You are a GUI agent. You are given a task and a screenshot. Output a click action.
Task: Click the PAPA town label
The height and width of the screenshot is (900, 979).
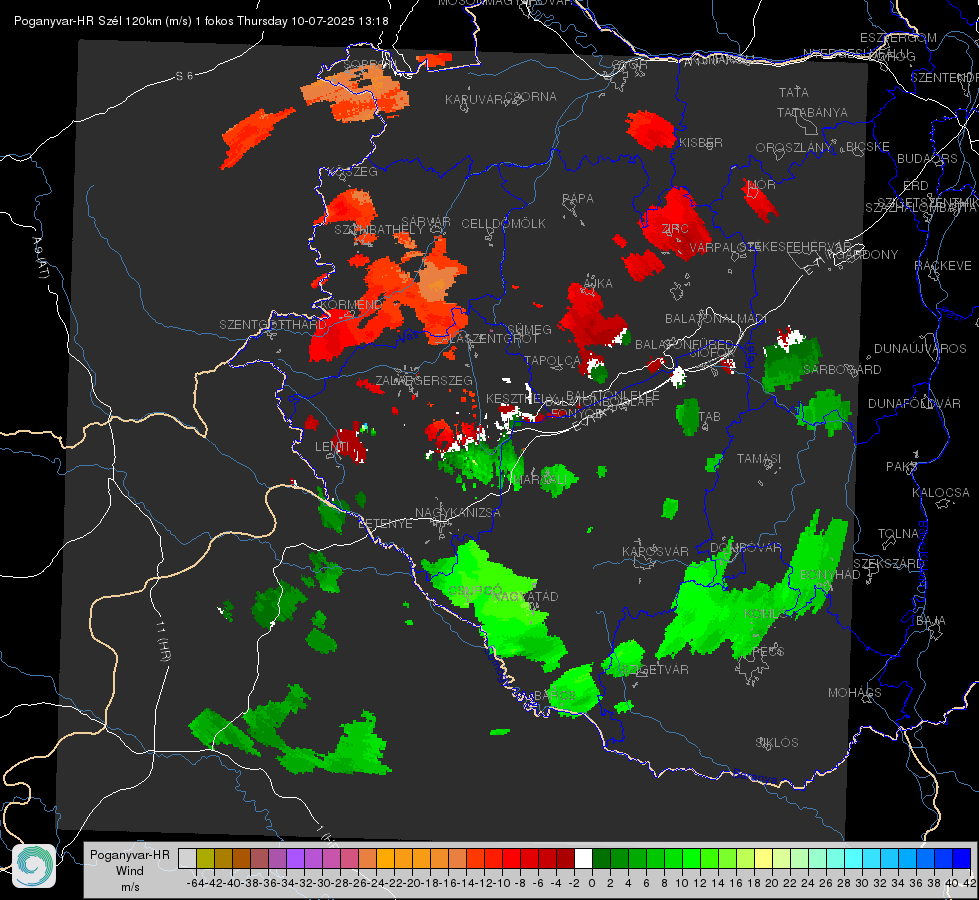(578, 199)
